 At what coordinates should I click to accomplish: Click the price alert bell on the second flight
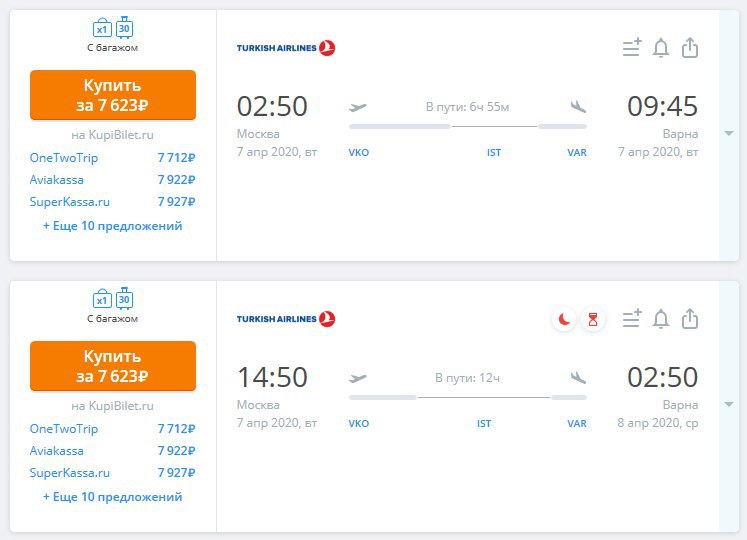pyautogui.click(x=660, y=319)
